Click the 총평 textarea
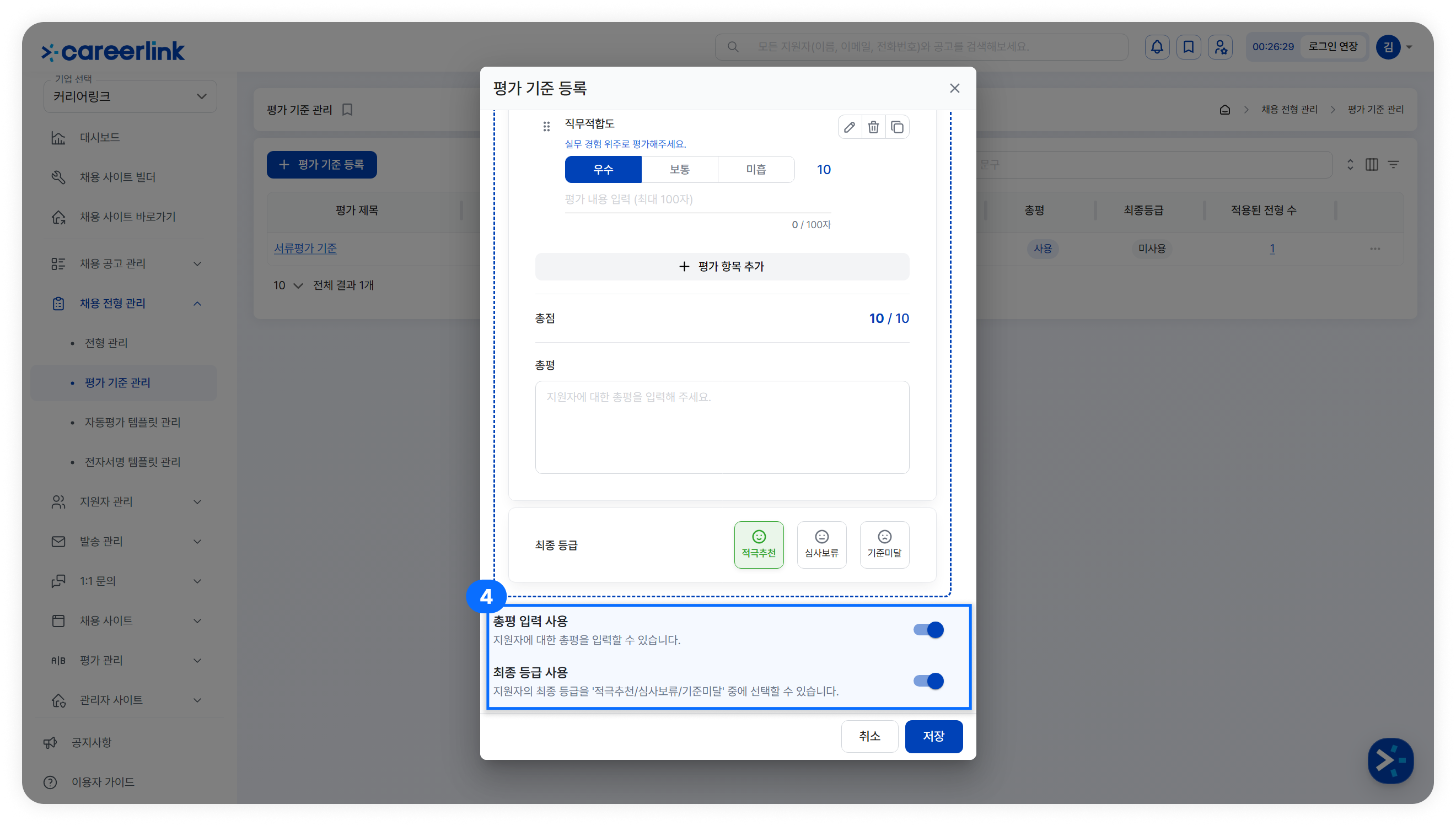Screen dimensions: 1456x826 722,427
